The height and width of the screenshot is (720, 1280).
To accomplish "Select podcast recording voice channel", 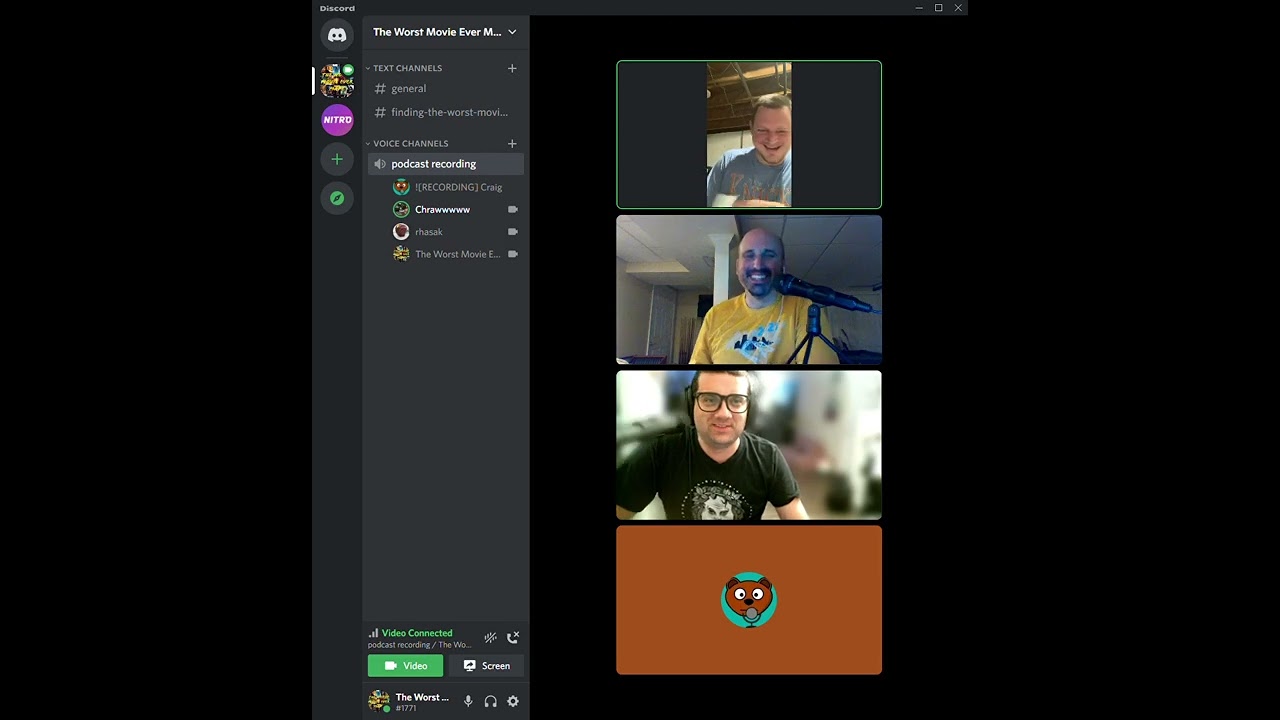I will 445,164.
